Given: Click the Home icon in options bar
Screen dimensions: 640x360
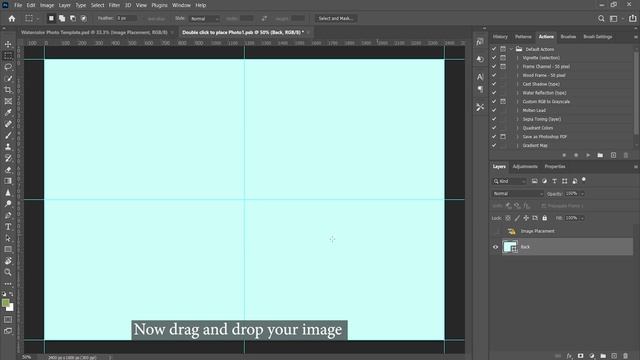Looking at the screenshot, I should coord(12,18).
